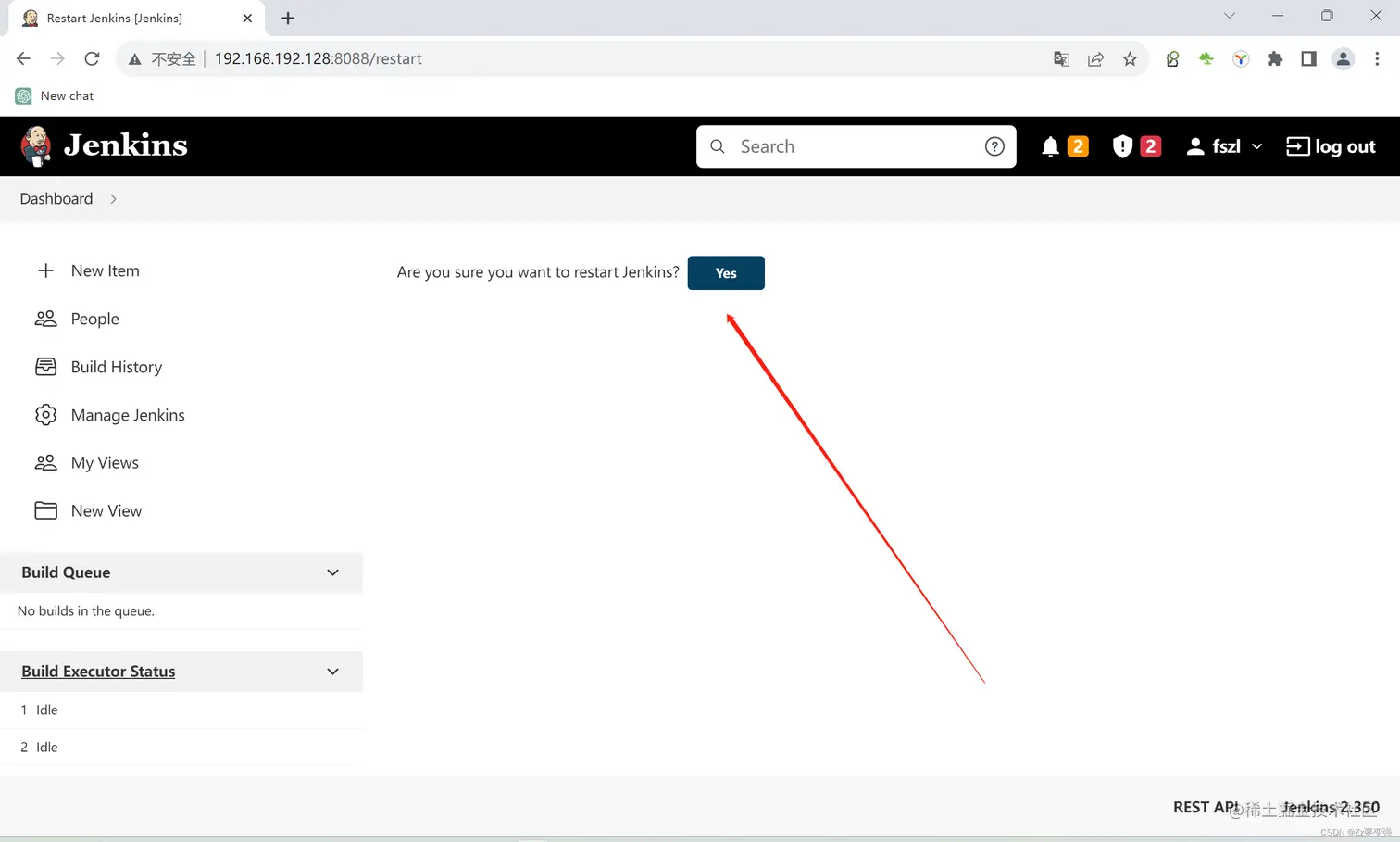Click the translate page icon
The width and height of the screenshot is (1400, 842).
point(1061,59)
